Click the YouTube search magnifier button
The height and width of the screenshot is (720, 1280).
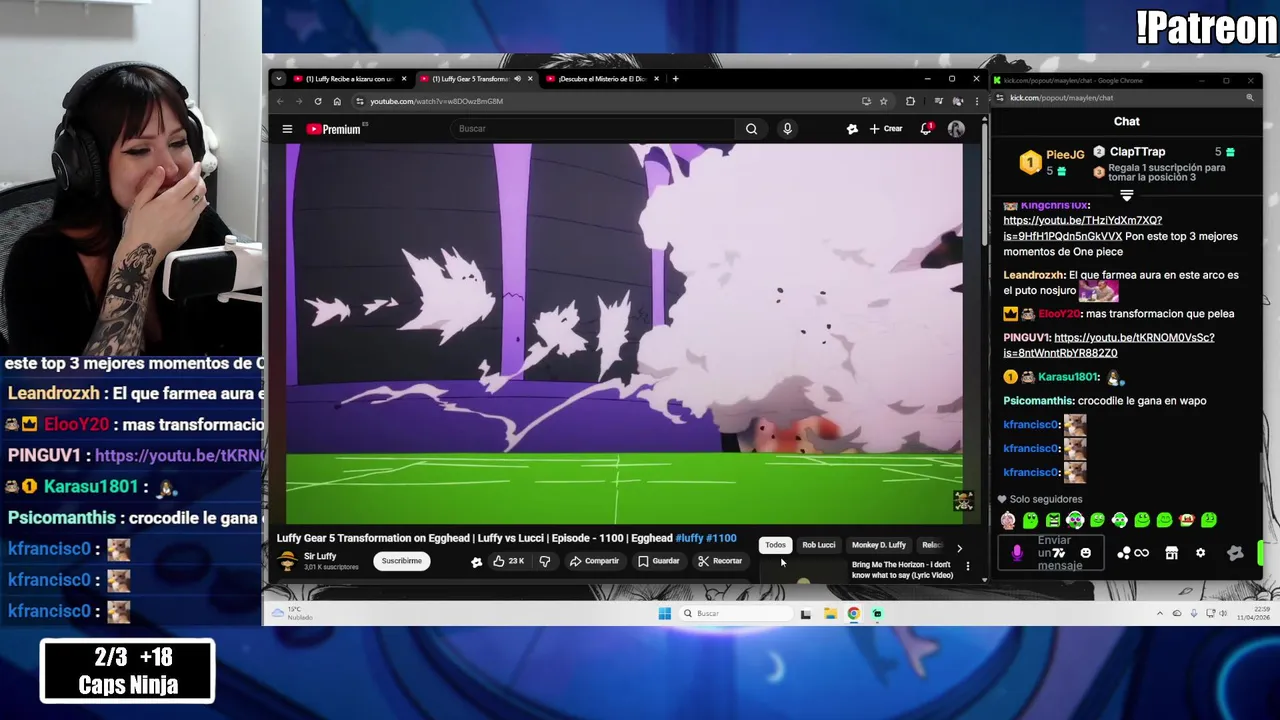point(751,129)
